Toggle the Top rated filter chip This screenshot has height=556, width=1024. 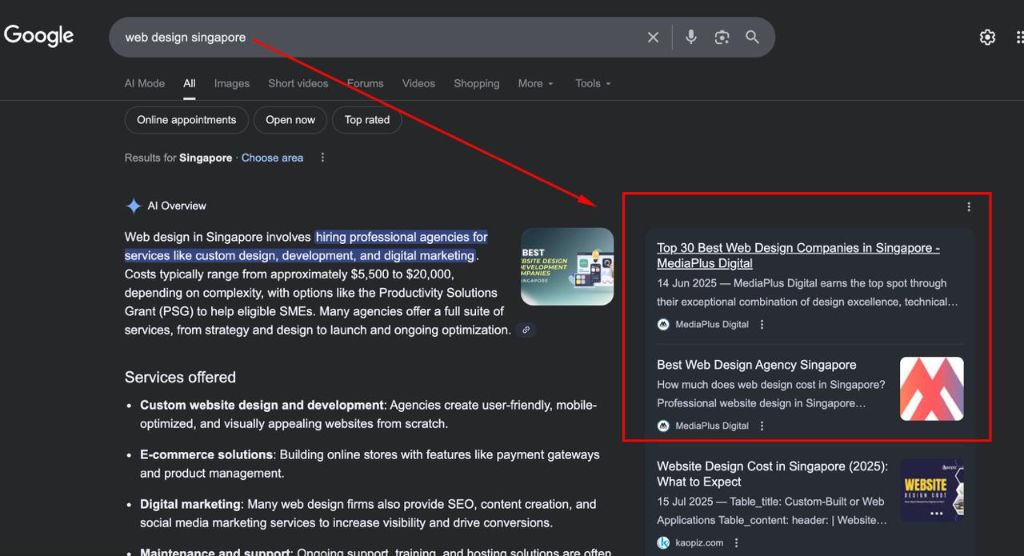coord(367,120)
